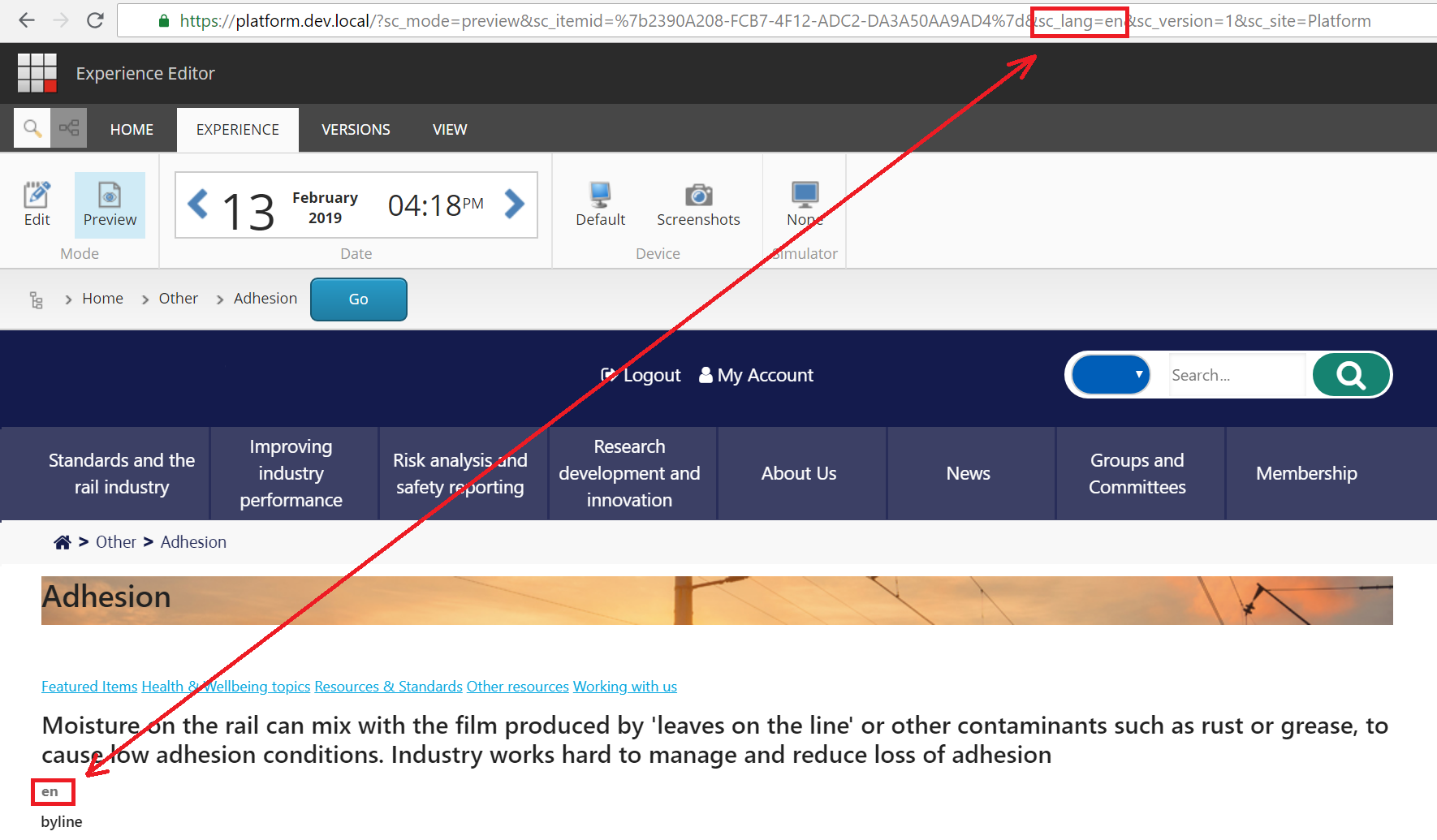The width and height of the screenshot is (1437, 840).
Task: Switch to Edit mode
Action: click(x=37, y=205)
